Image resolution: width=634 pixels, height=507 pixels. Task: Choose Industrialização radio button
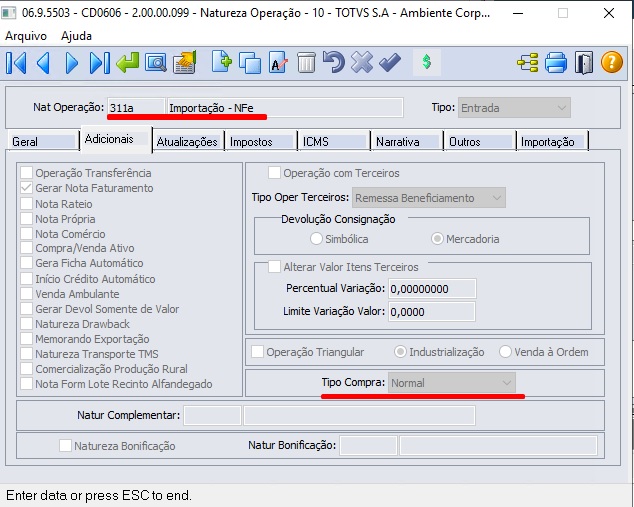400,352
